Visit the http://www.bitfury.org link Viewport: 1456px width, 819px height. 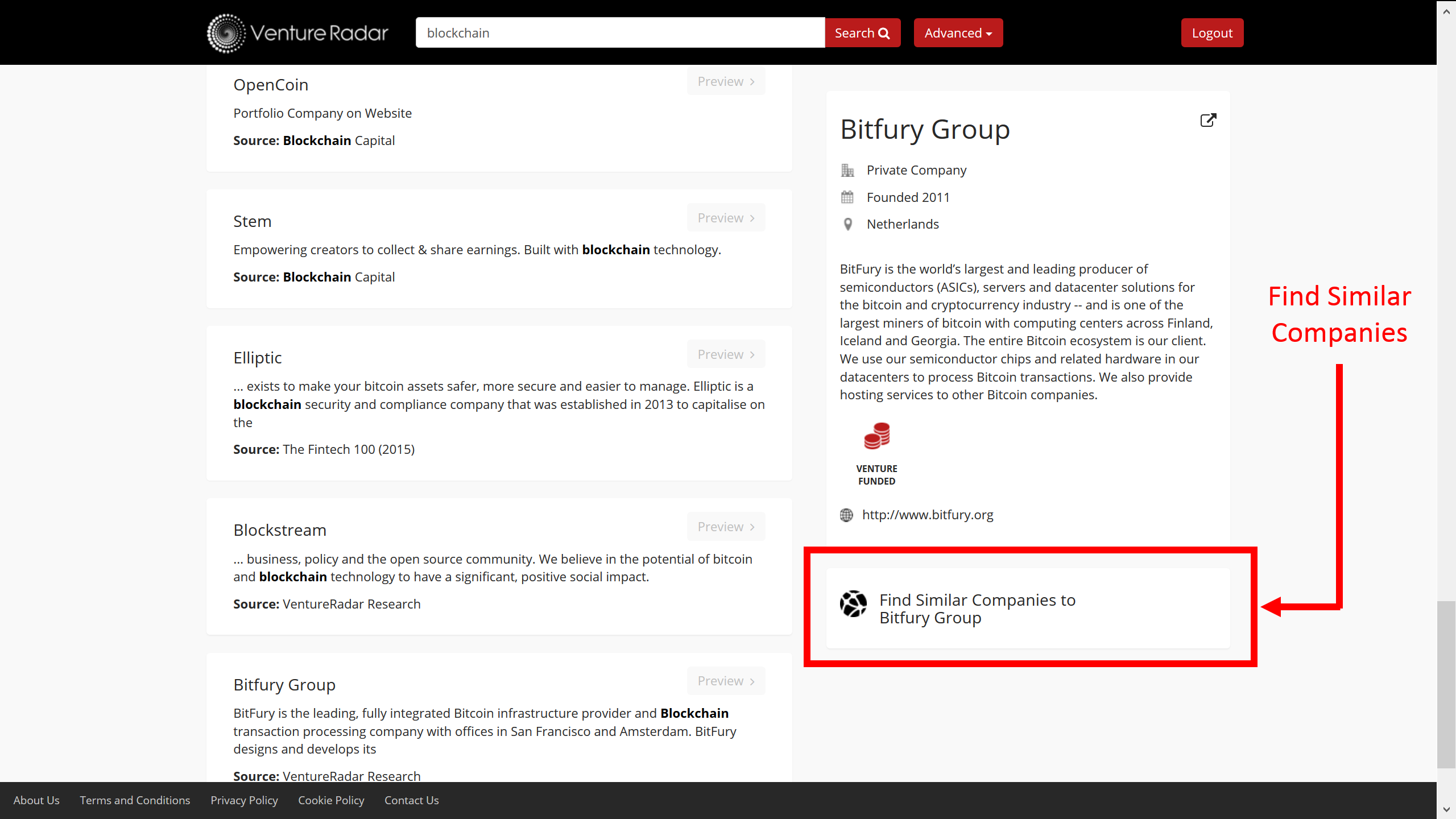(928, 514)
